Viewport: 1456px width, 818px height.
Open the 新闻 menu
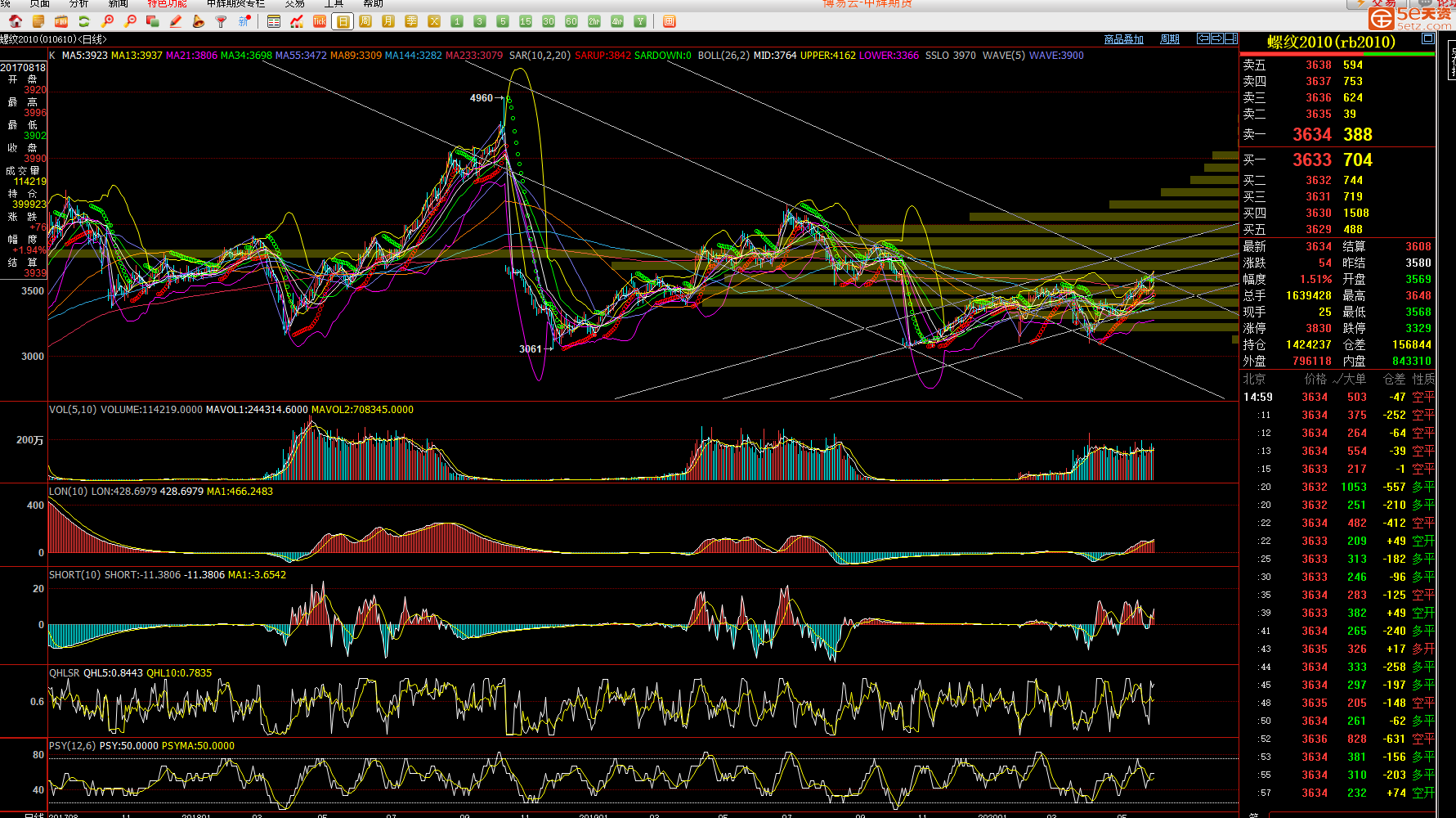[x=119, y=4]
